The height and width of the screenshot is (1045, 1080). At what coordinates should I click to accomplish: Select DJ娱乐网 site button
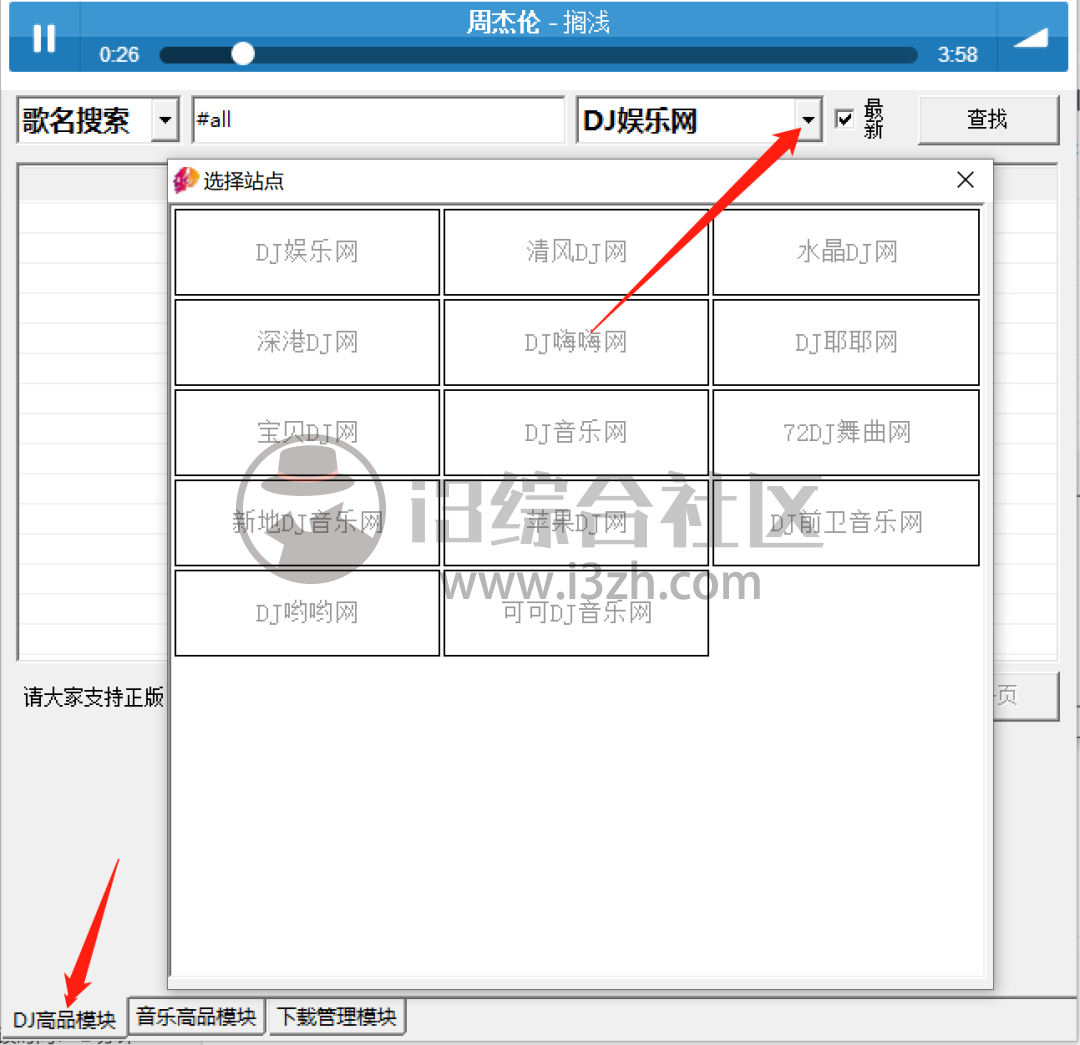point(307,252)
